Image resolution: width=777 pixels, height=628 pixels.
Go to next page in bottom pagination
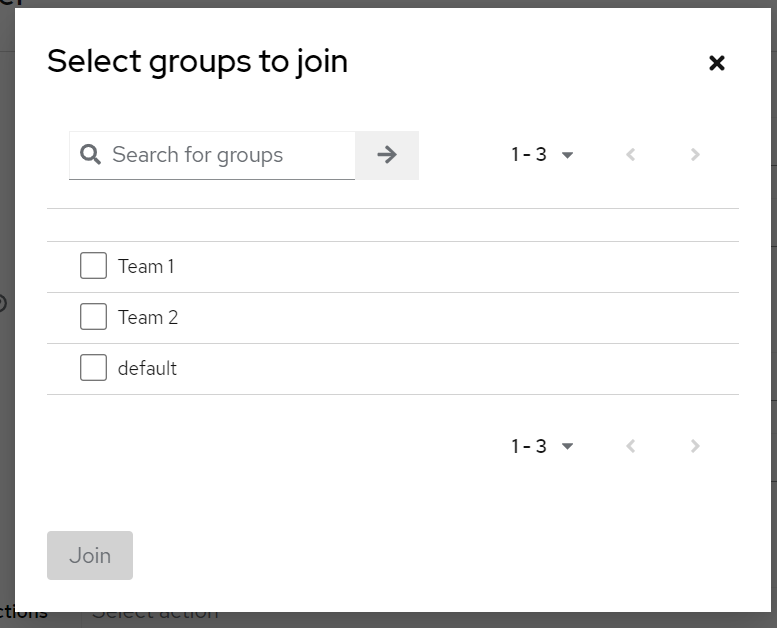pyautogui.click(x=695, y=446)
